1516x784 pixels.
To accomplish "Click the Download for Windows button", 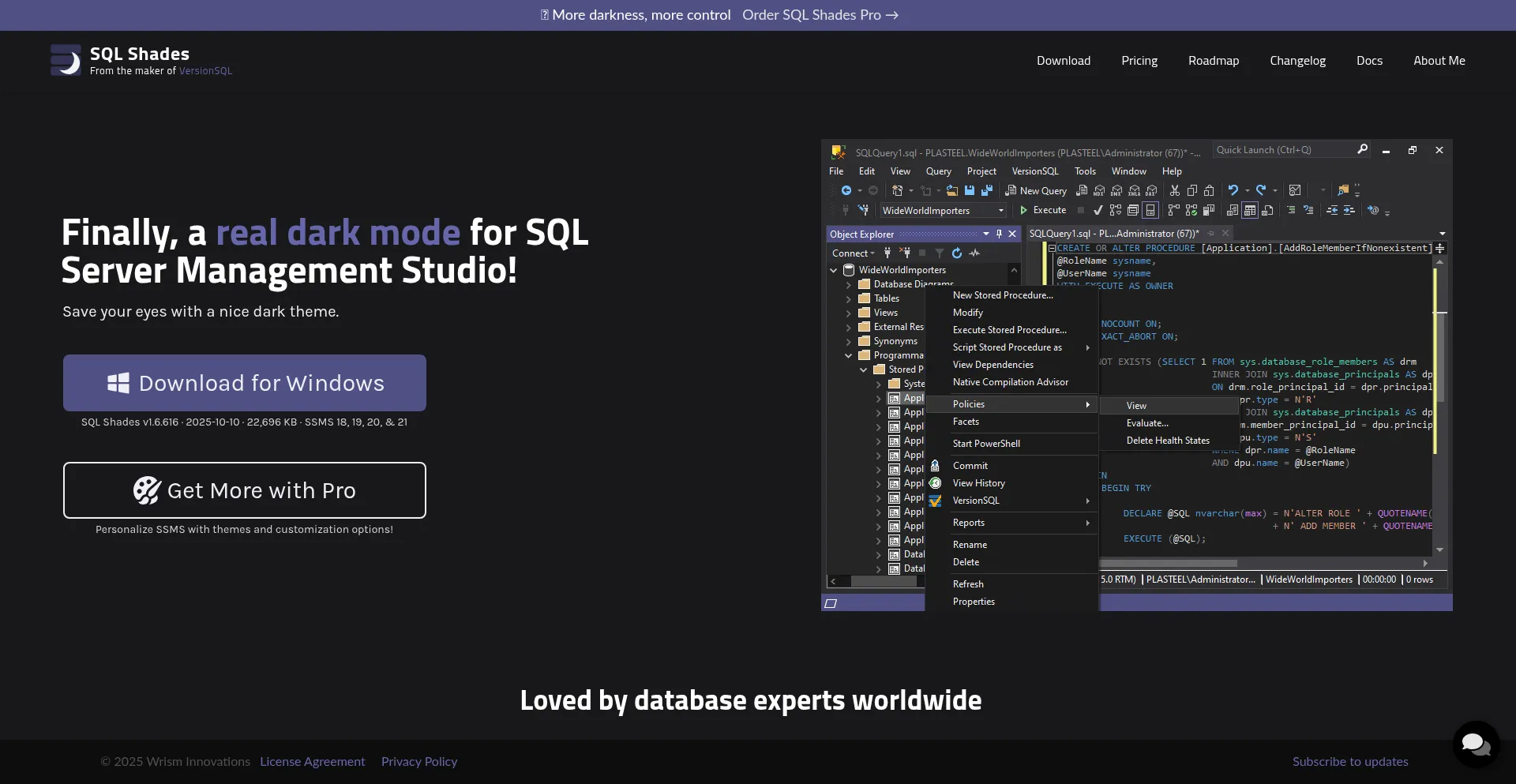I will 245,383.
